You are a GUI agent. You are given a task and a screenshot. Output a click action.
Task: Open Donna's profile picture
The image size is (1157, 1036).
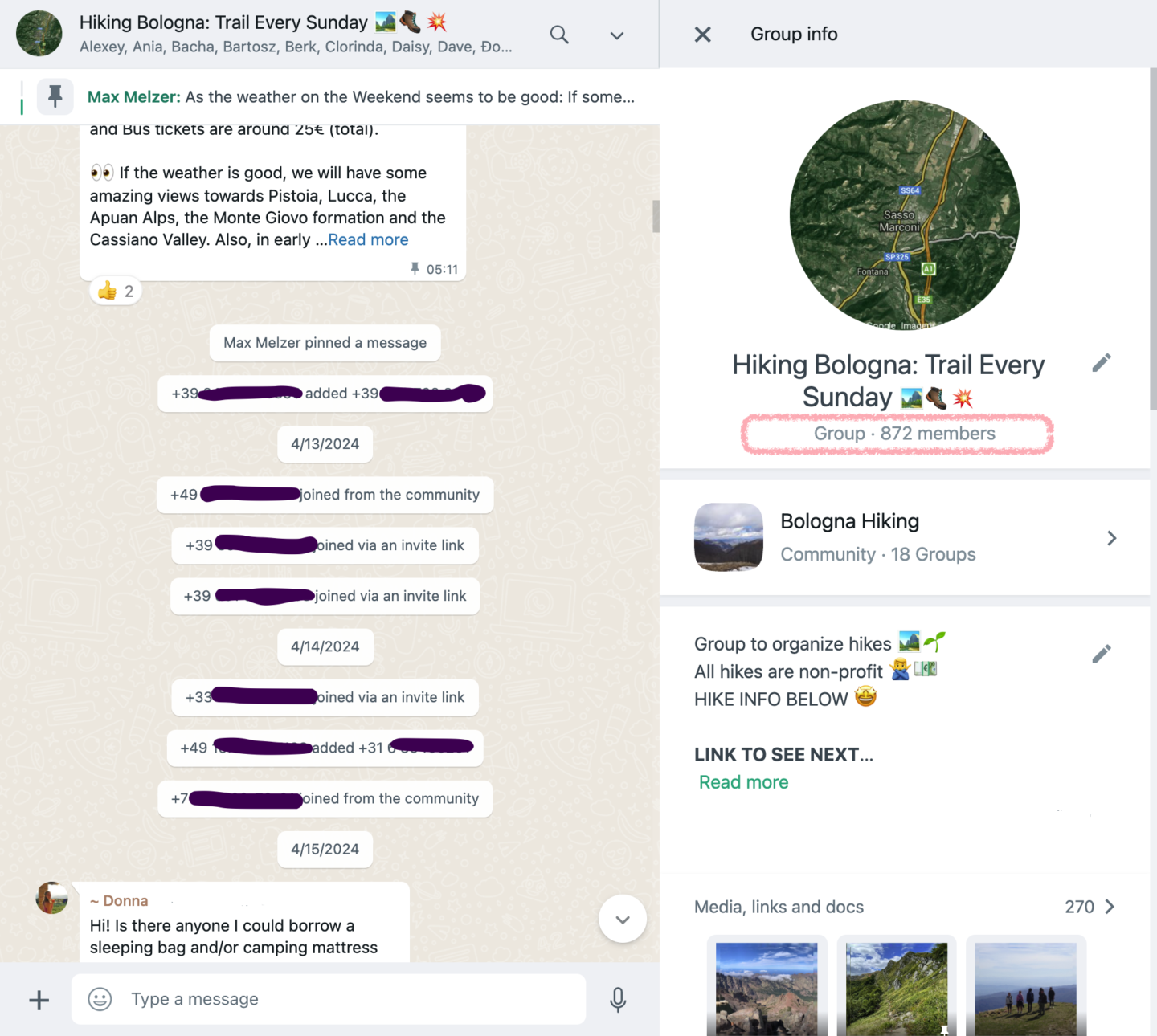pyautogui.click(x=52, y=898)
